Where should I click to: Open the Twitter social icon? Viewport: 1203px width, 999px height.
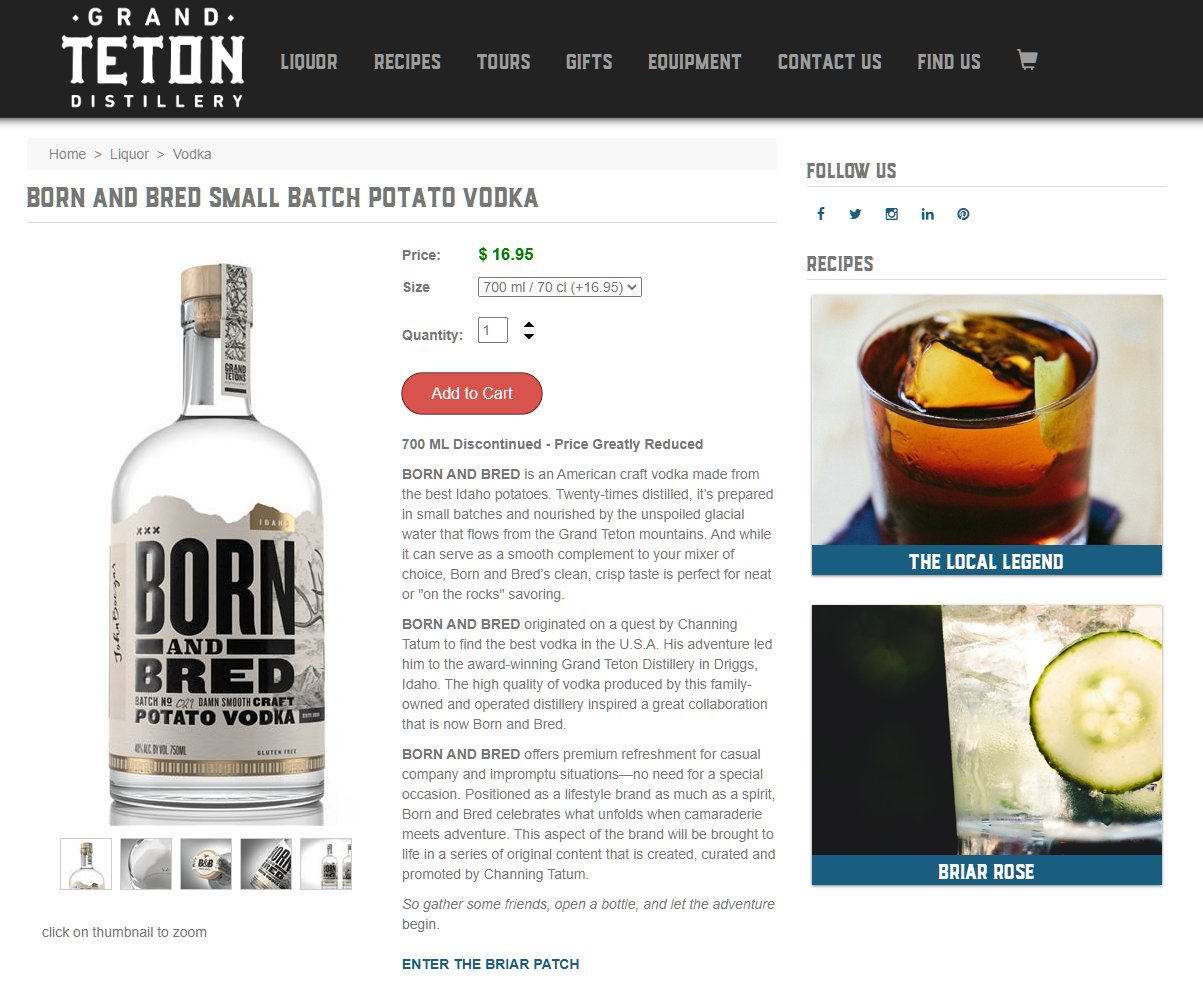click(x=856, y=214)
